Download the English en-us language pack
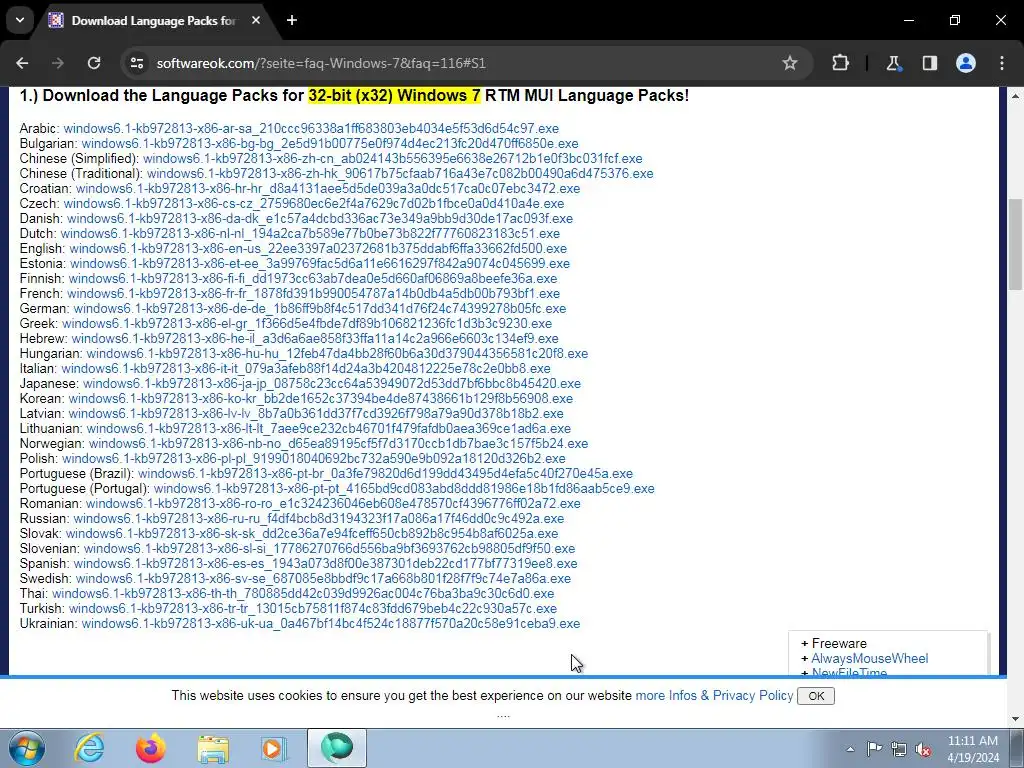The width and height of the screenshot is (1024, 768). [318, 249]
